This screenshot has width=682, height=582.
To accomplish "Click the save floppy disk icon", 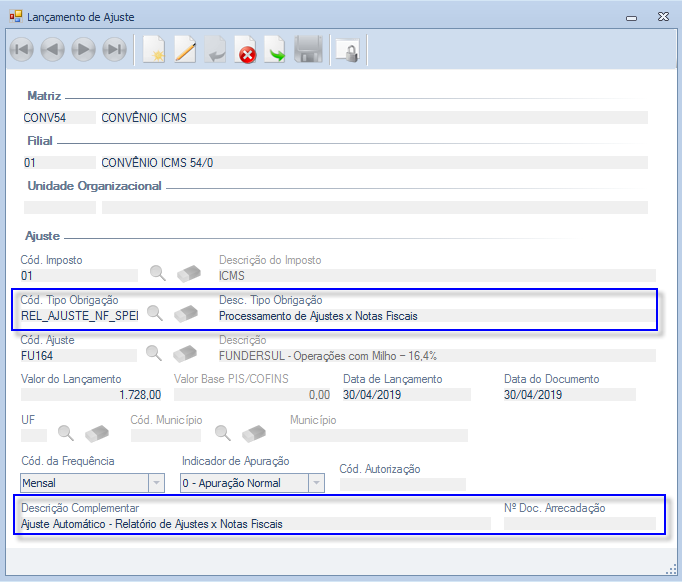I will point(307,50).
